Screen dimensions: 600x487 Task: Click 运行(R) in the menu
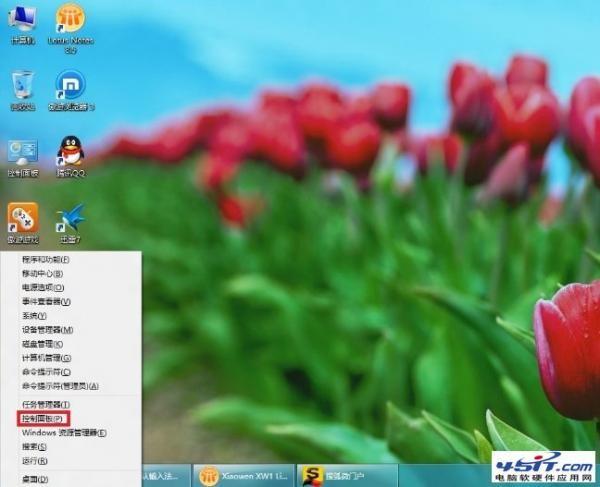36,460
